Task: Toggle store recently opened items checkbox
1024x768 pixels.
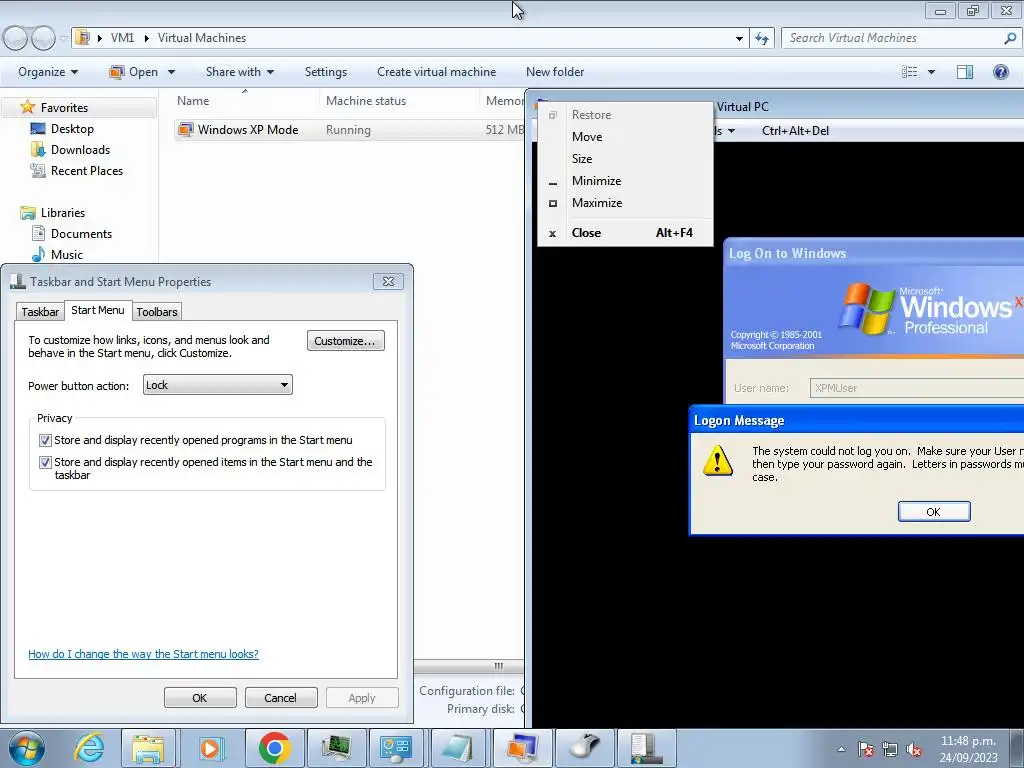Action: 45,462
